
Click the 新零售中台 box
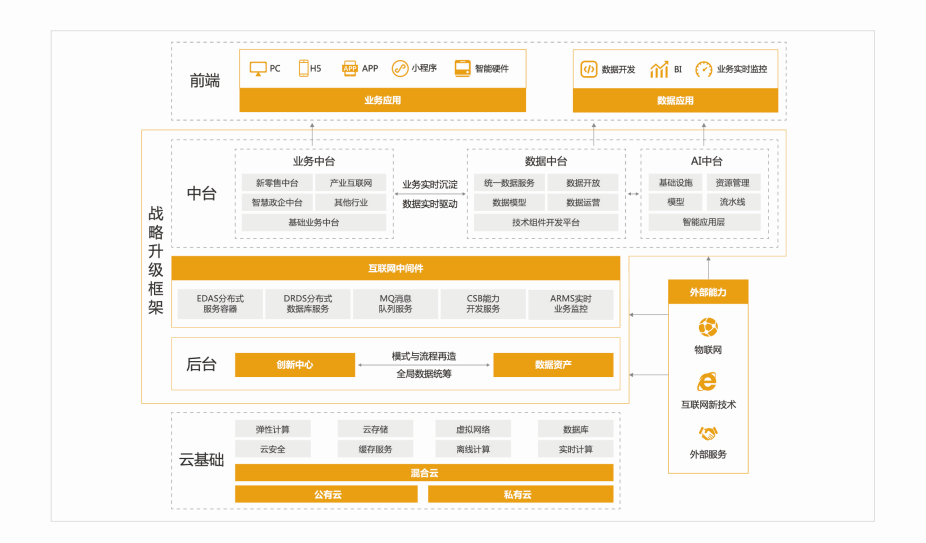pyautogui.click(x=276, y=183)
